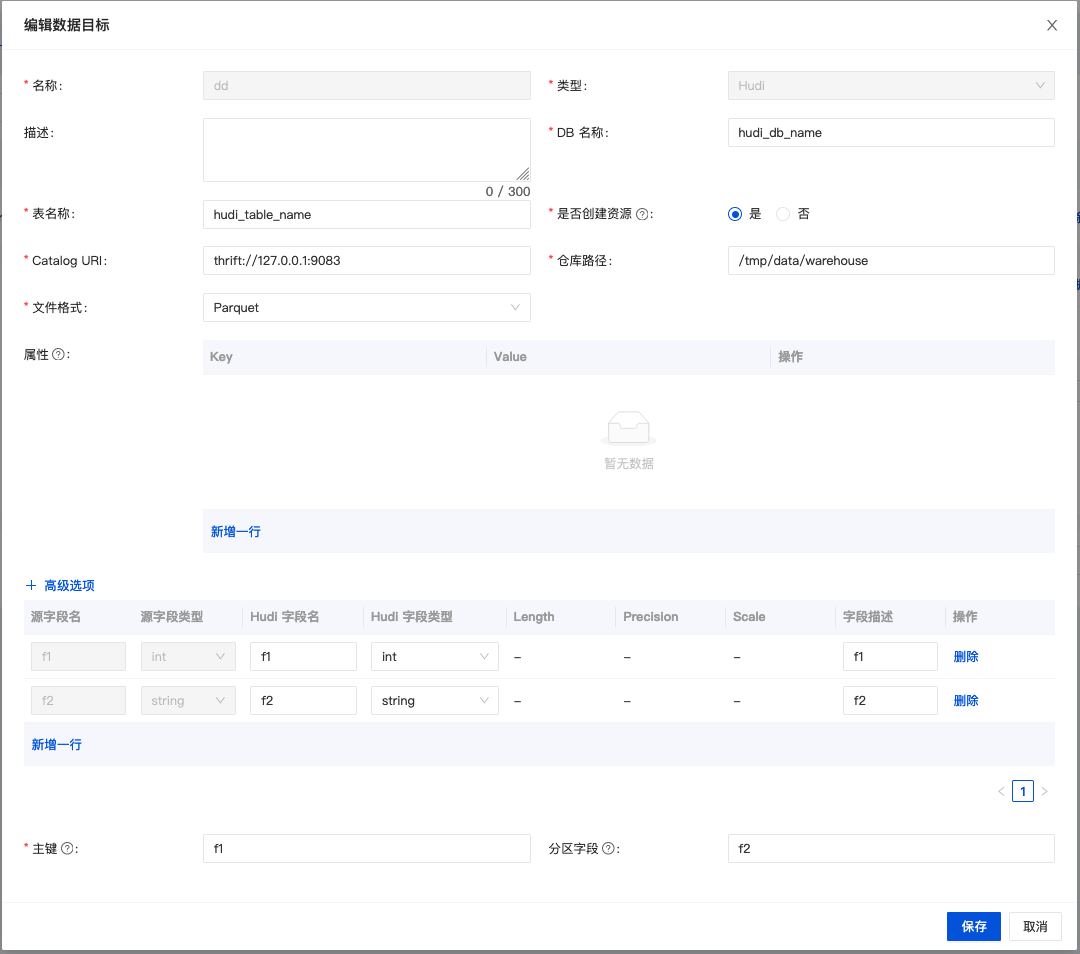Screen dimensions: 1080x954
Task: Add a new row in 属性 table
Action: coord(236,532)
